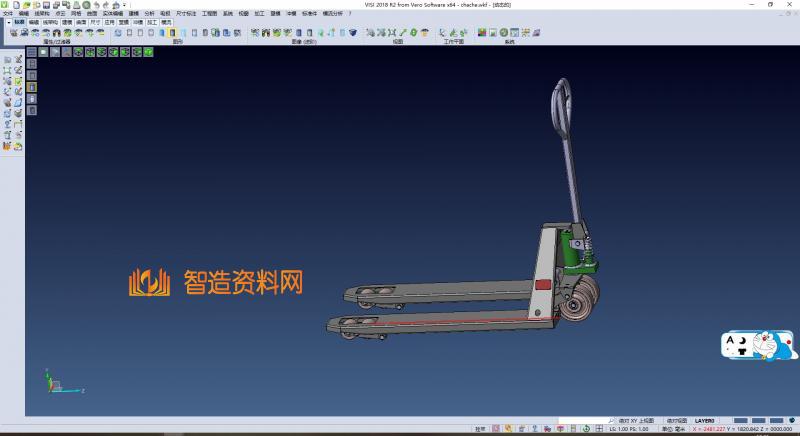The height and width of the screenshot is (436, 800).
Task: Click the New file icon in quick access bar
Action: 16,5
